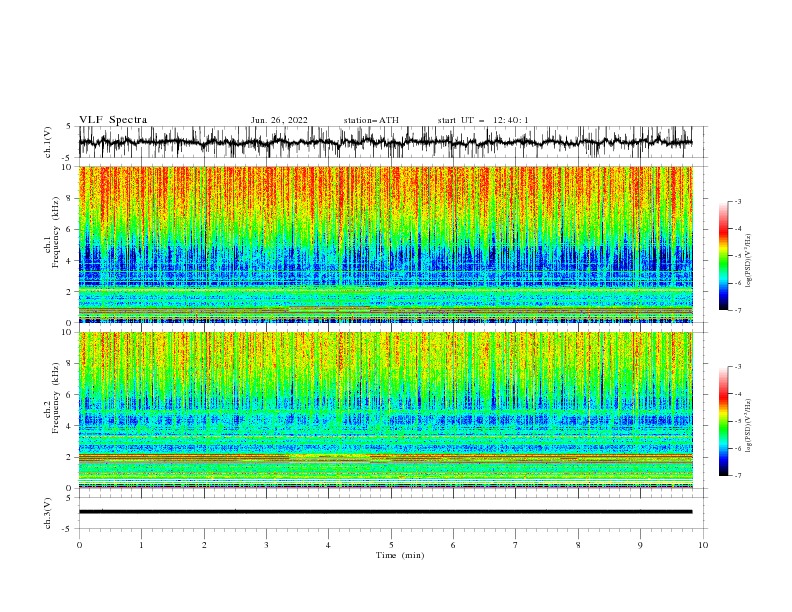Click time axis tick label '10'
The height and width of the screenshot is (612, 792).
(x=703, y=545)
